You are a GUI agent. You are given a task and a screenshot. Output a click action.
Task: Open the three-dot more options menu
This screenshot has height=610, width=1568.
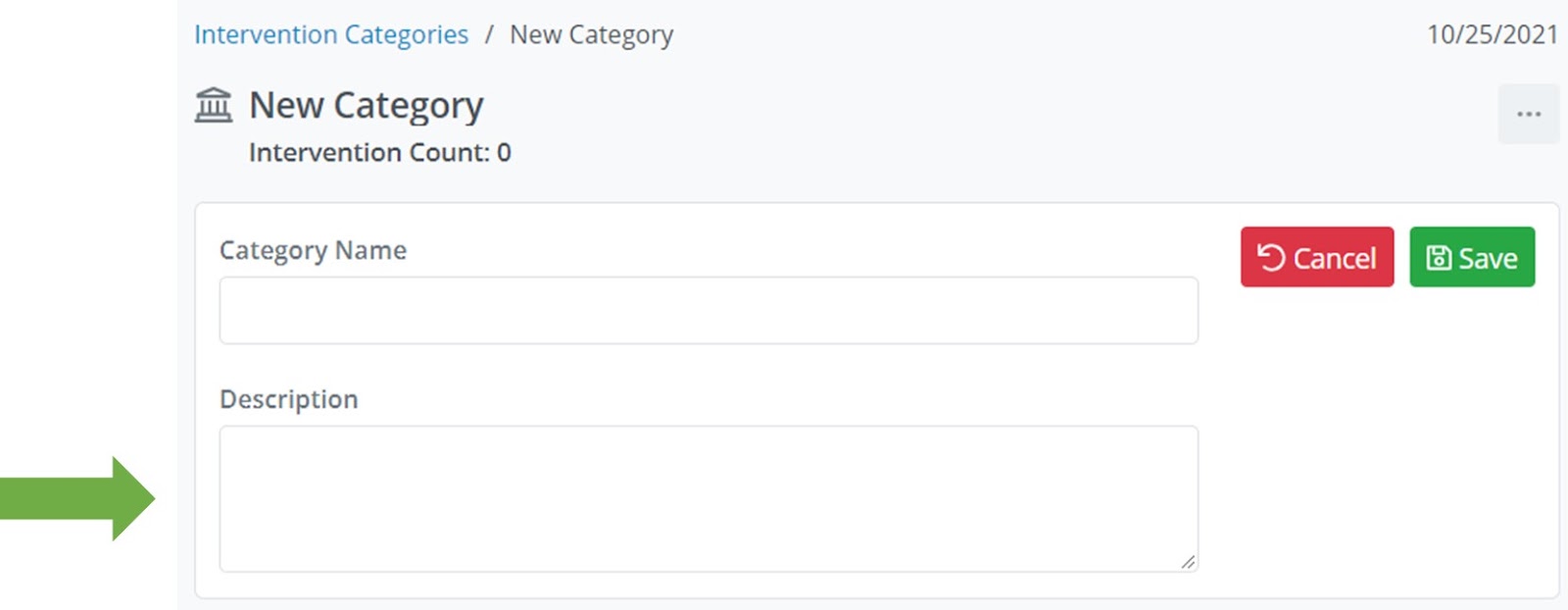1528,115
